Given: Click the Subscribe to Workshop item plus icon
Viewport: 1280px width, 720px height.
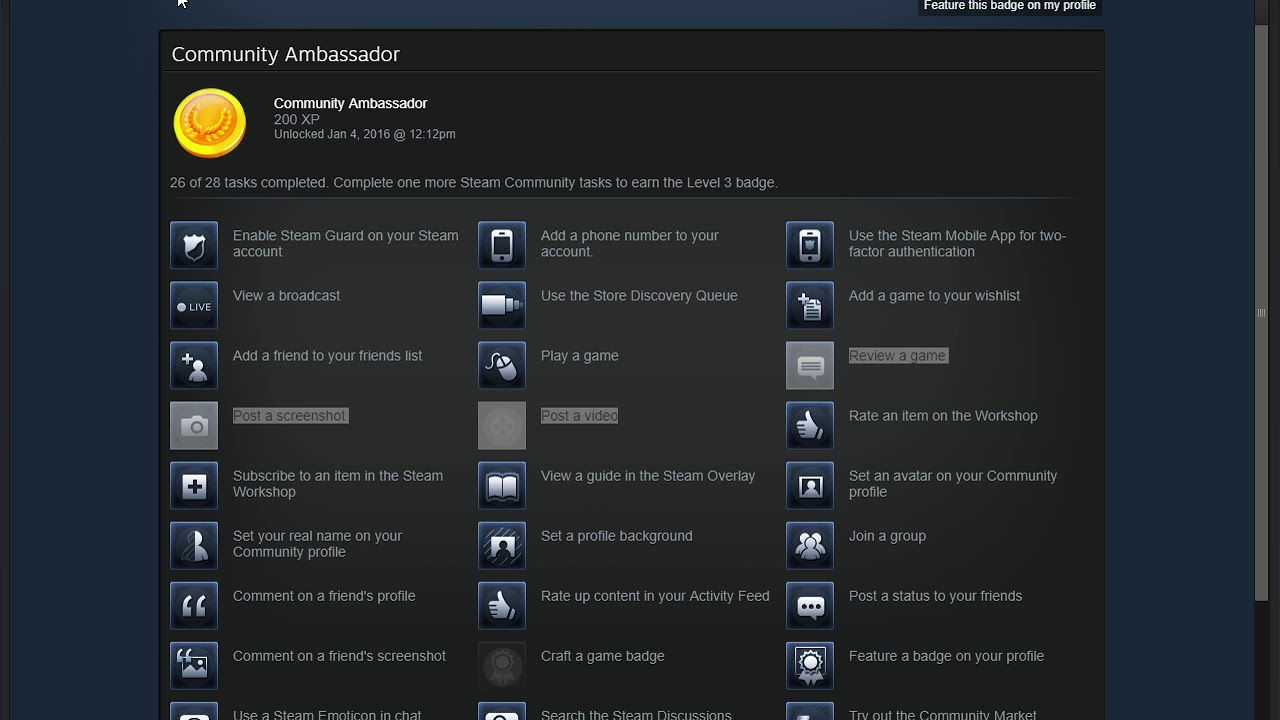Looking at the screenshot, I should click(x=194, y=486).
